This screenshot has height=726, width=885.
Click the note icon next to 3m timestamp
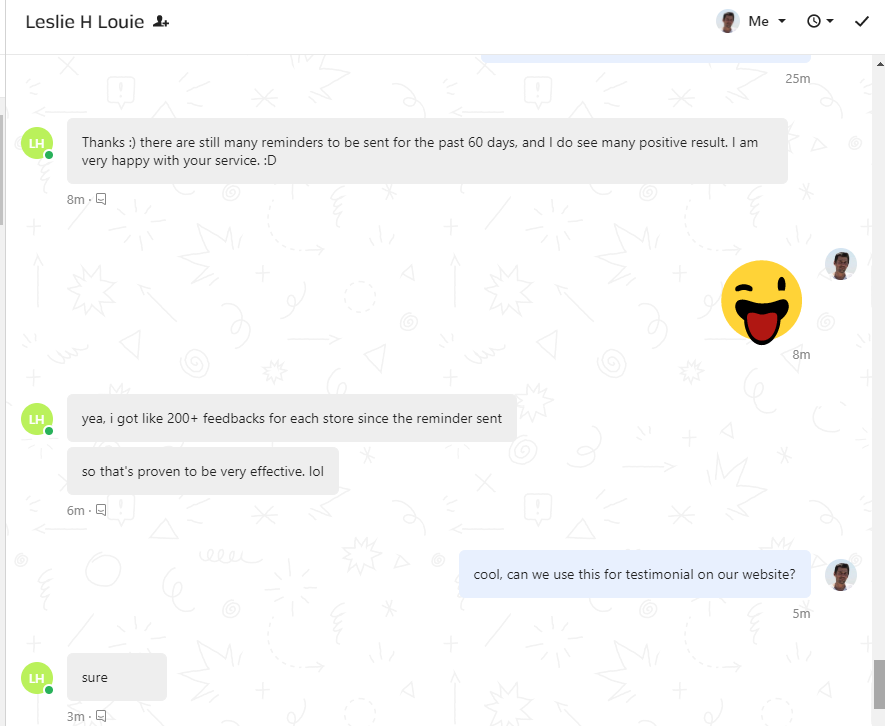click(x=101, y=716)
